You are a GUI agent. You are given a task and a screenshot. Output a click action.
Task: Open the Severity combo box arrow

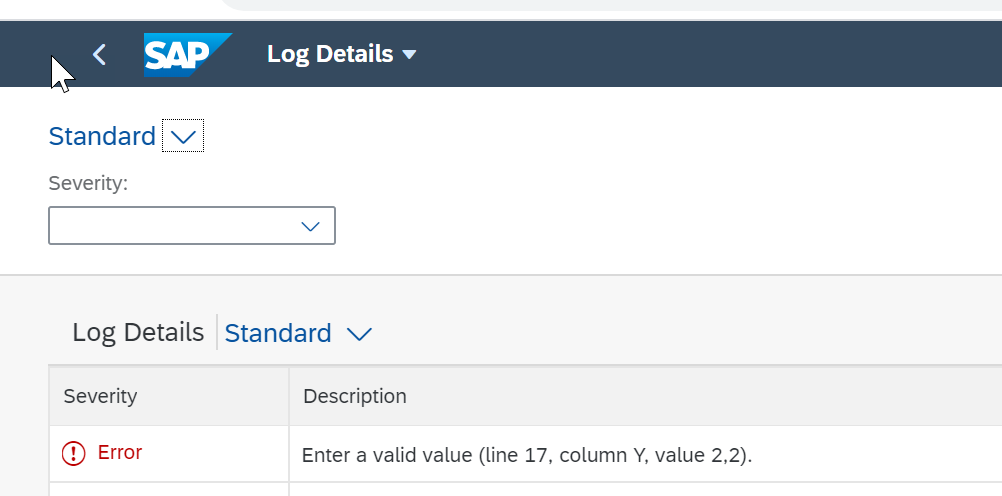pyautogui.click(x=311, y=226)
